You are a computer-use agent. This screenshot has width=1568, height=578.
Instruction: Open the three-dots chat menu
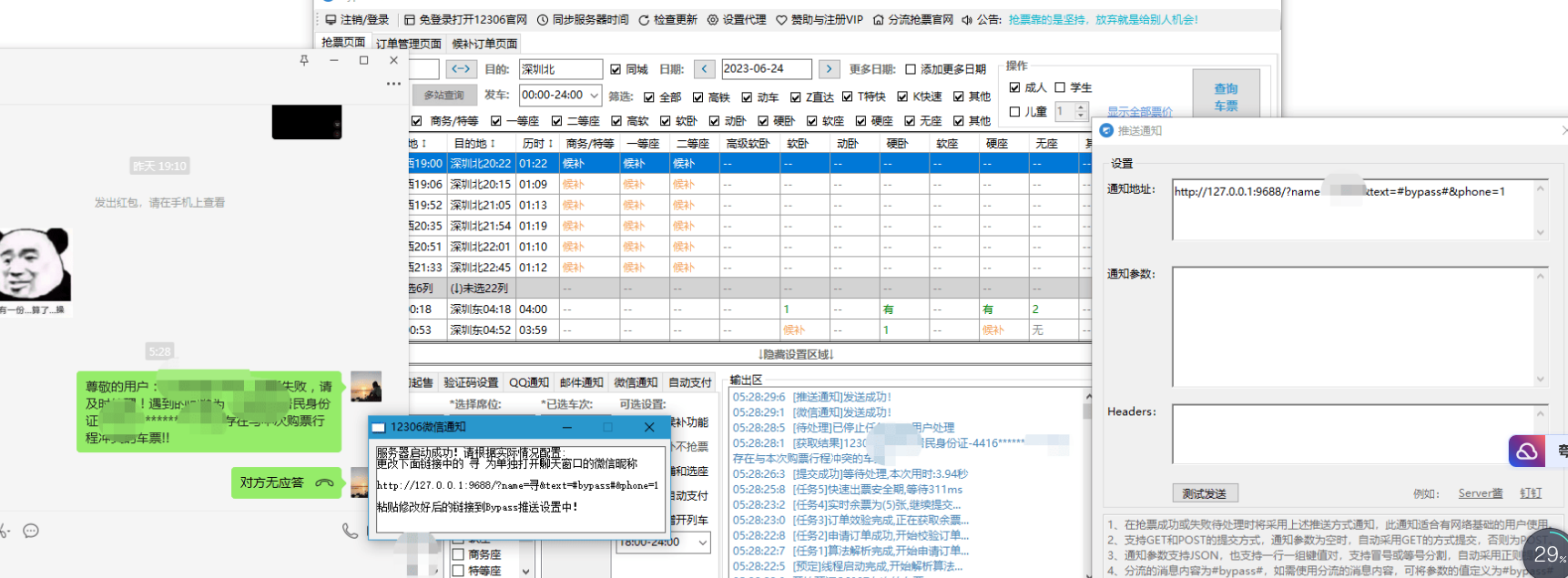pyautogui.click(x=393, y=84)
